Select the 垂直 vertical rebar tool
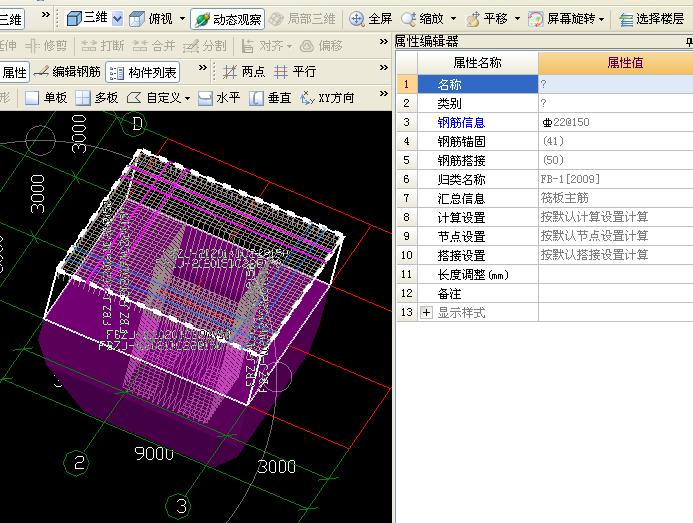Image resolution: width=693 pixels, height=523 pixels. [x=270, y=98]
